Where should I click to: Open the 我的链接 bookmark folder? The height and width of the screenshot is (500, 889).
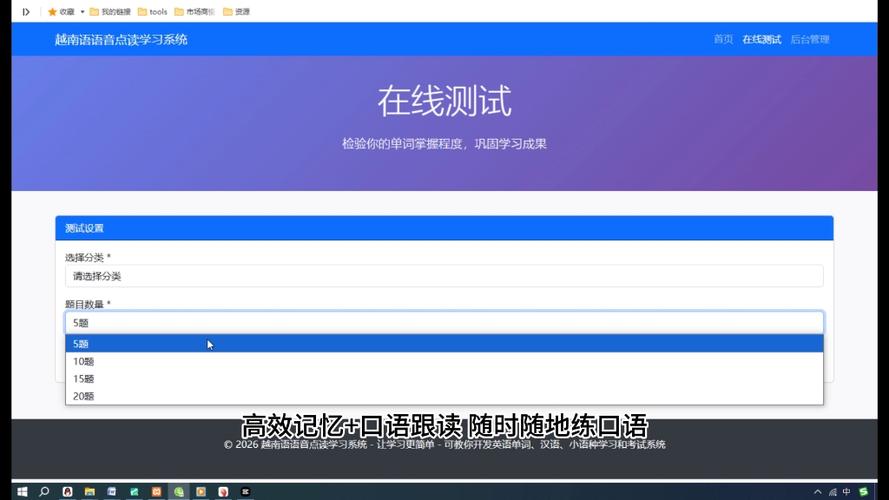111,11
